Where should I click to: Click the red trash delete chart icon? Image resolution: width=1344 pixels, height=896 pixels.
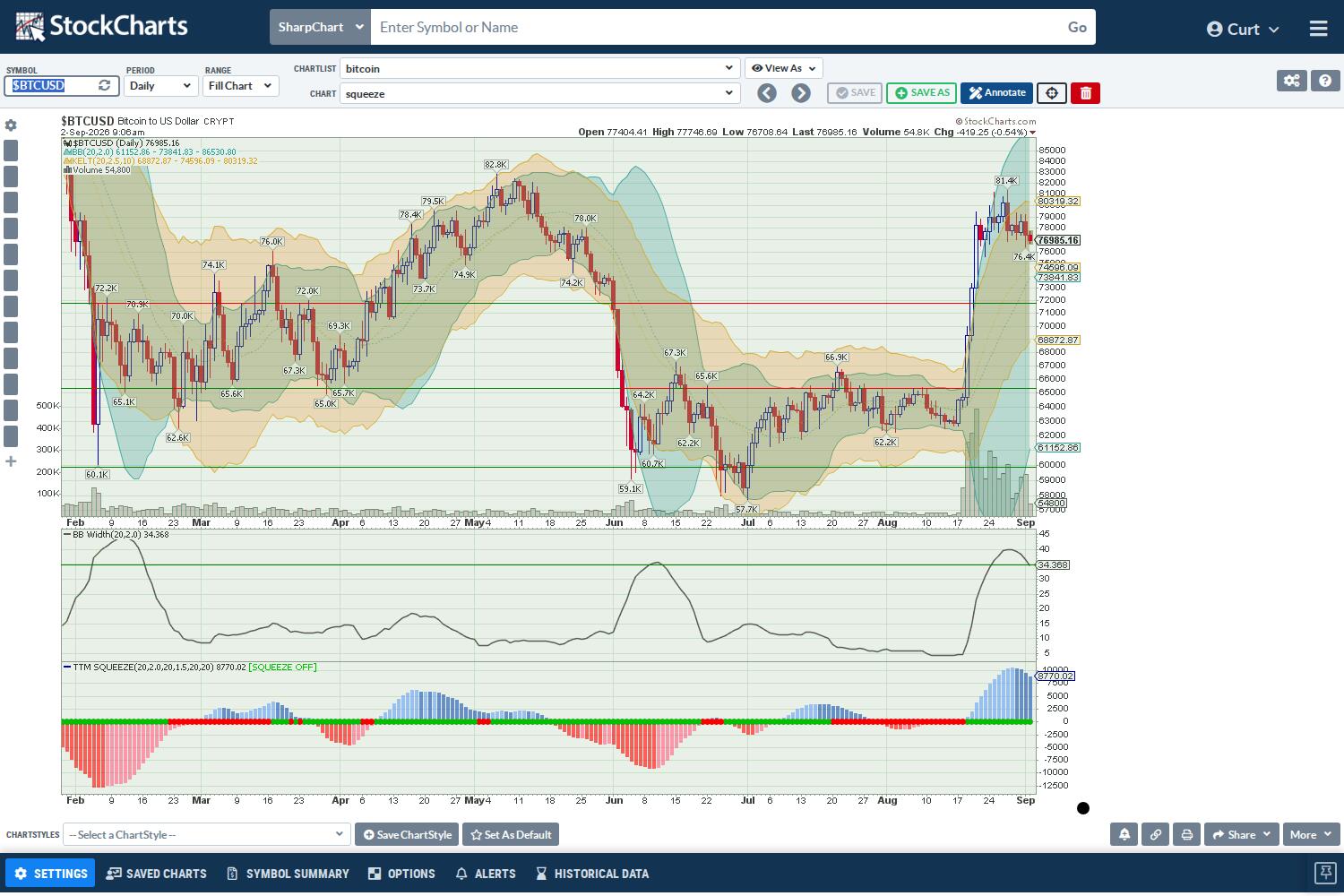[x=1085, y=93]
